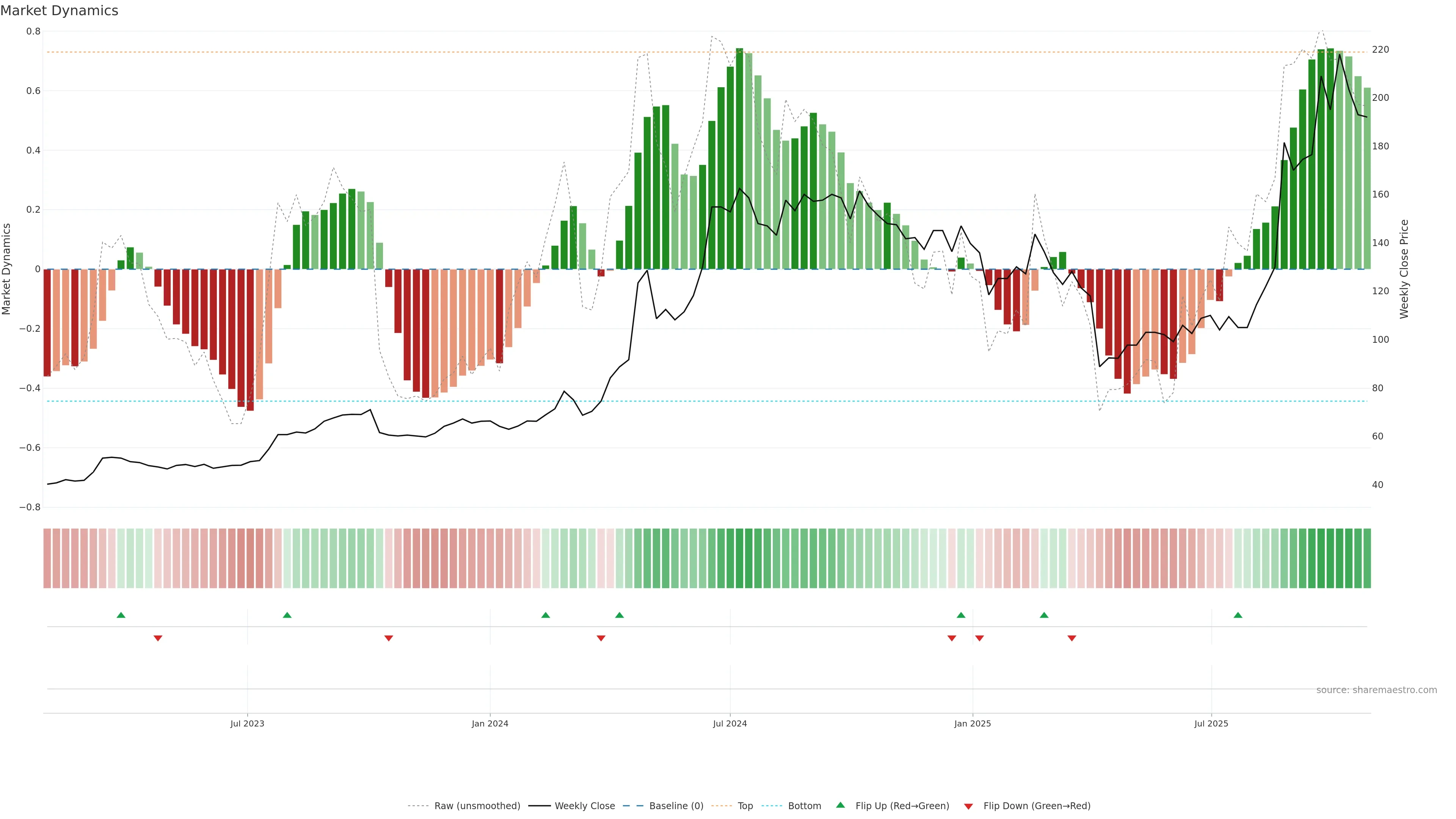Screen dimensions: 1456x819
Task: Click the leftmost red Flip Down triangle marker
Action: tap(158, 638)
